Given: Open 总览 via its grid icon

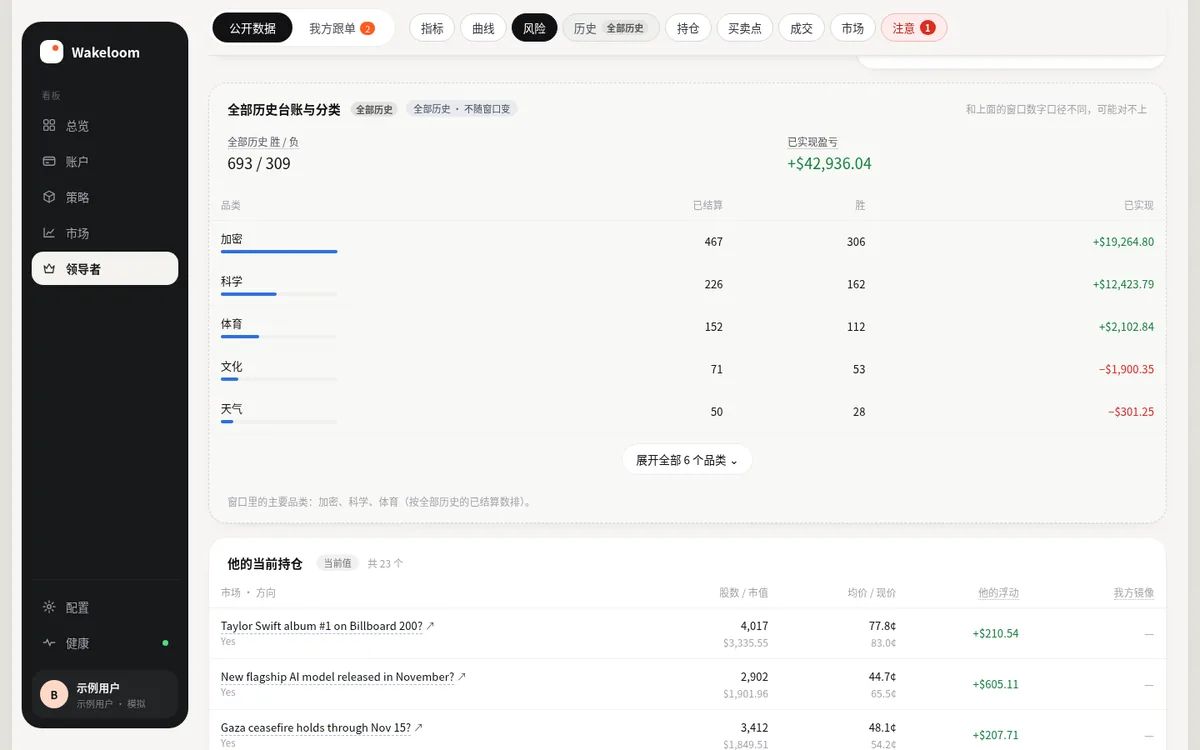Looking at the screenshot, I should click(49, 126).
